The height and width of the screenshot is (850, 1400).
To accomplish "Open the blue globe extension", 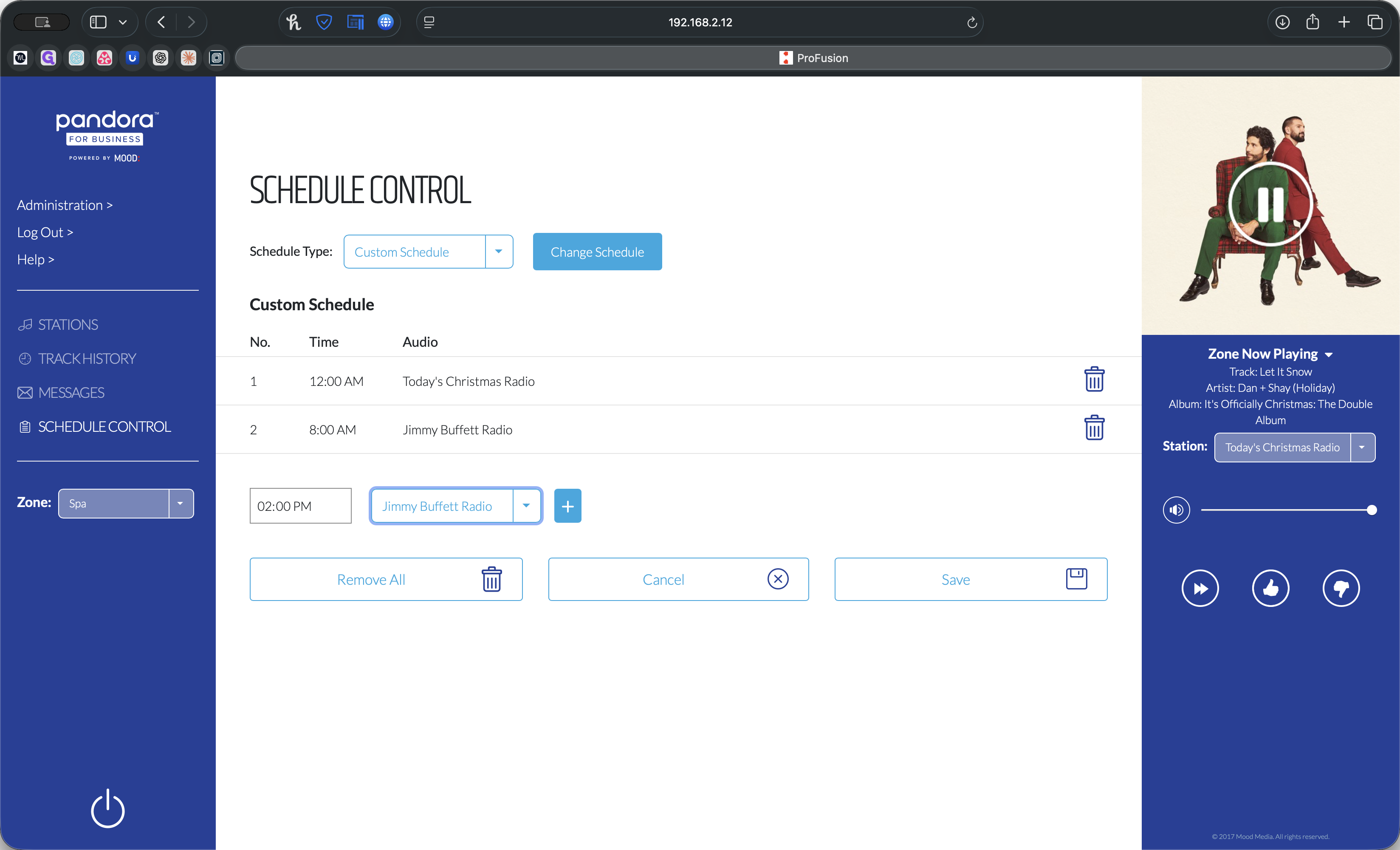I will (x=385, y=22).
